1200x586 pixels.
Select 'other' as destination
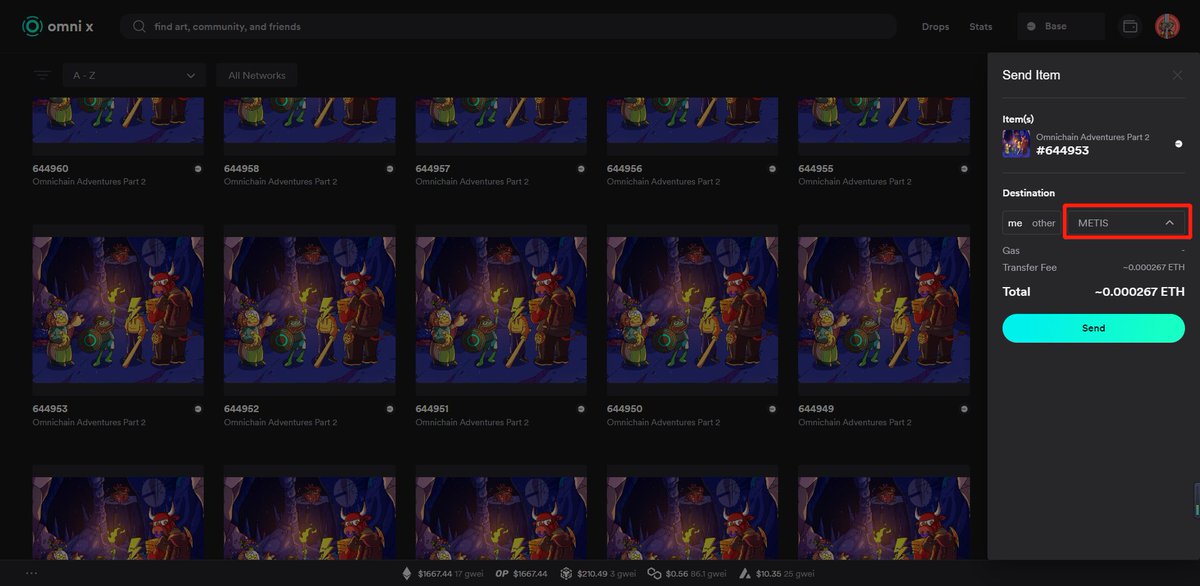(x=1043, y=223)
